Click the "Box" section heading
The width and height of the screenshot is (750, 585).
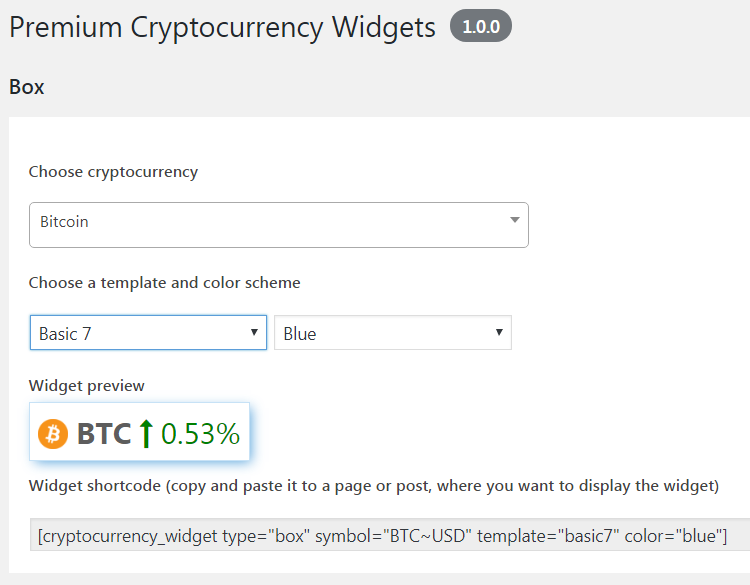point(27,87)
